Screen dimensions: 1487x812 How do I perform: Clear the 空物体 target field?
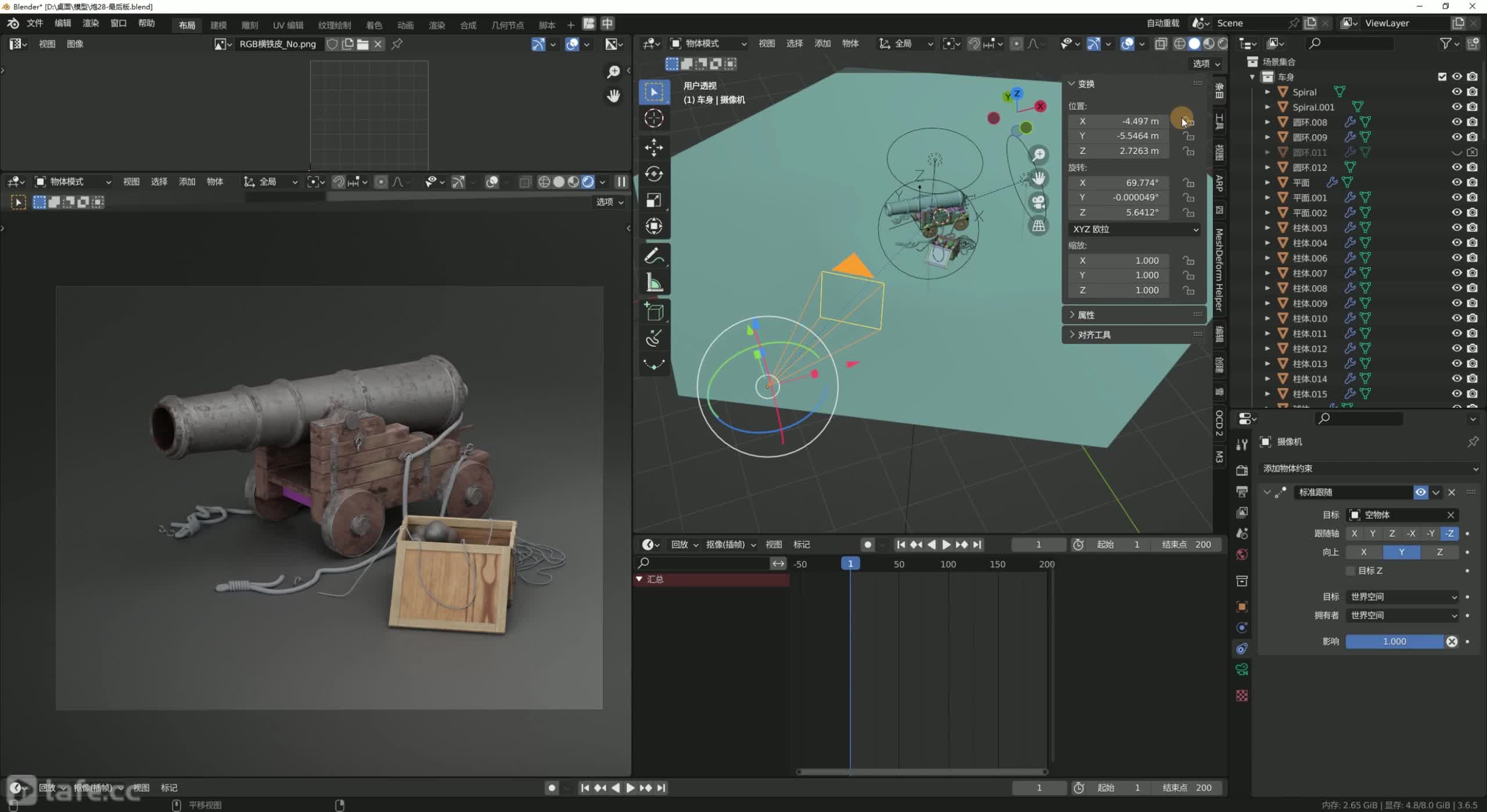(1450, 515)
